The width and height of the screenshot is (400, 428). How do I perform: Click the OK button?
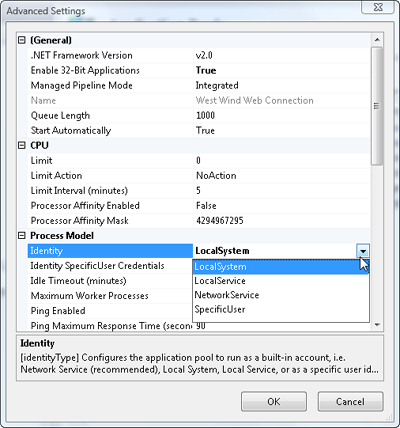pos(274,402)
